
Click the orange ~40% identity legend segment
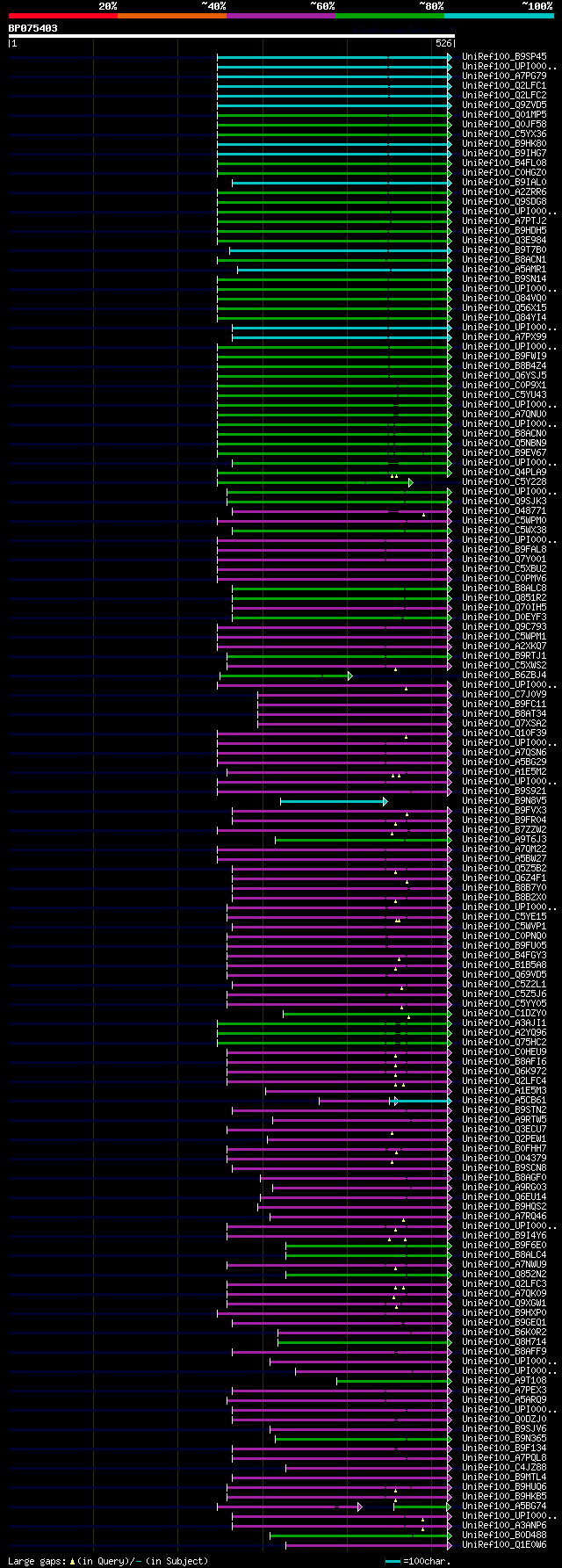click(x=171, y=16)
